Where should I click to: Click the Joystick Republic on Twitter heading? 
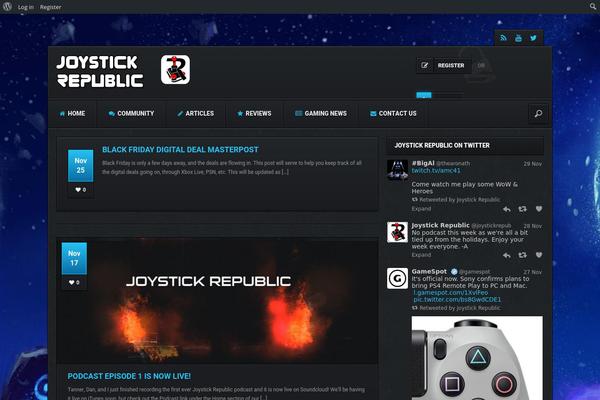coord(442,145)
